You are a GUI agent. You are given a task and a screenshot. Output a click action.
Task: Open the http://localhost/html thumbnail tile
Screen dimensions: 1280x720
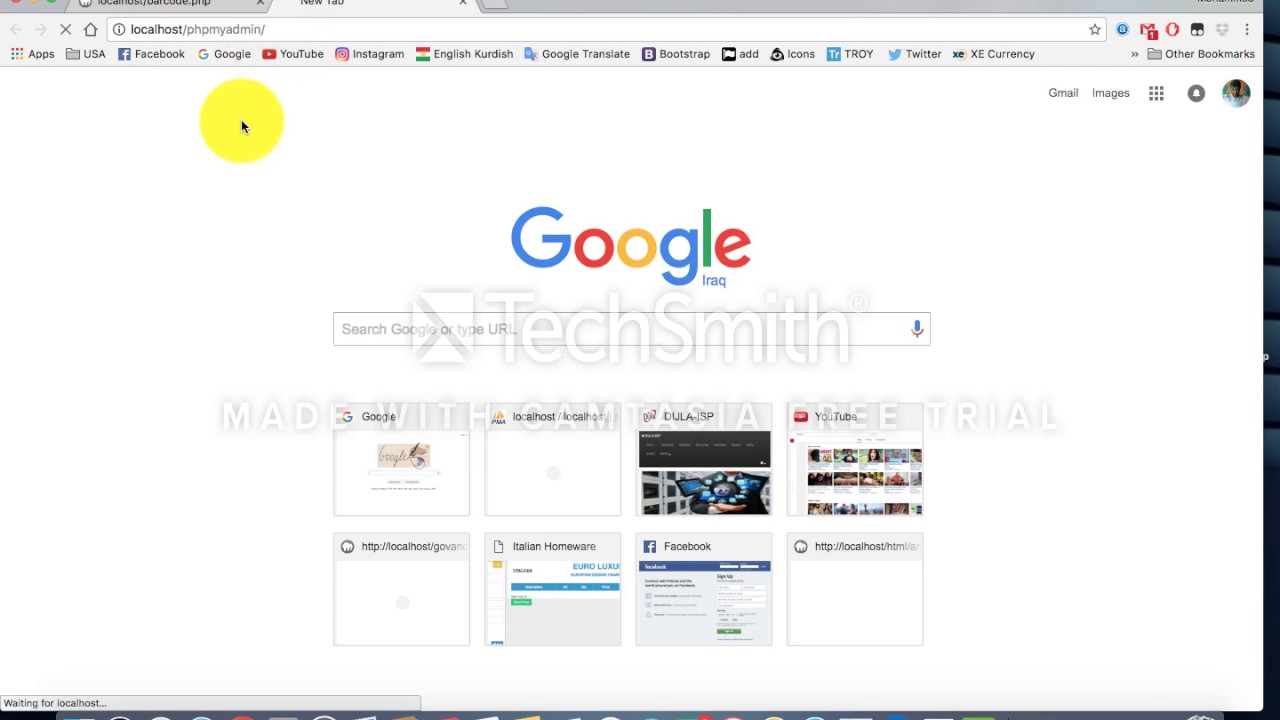click(x=855, y=590)
